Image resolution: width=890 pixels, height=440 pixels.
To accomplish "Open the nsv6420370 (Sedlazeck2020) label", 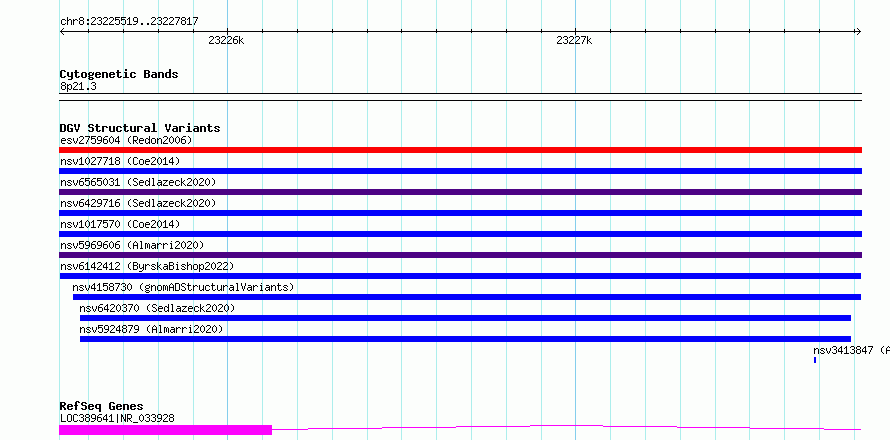I will point(157,308).
